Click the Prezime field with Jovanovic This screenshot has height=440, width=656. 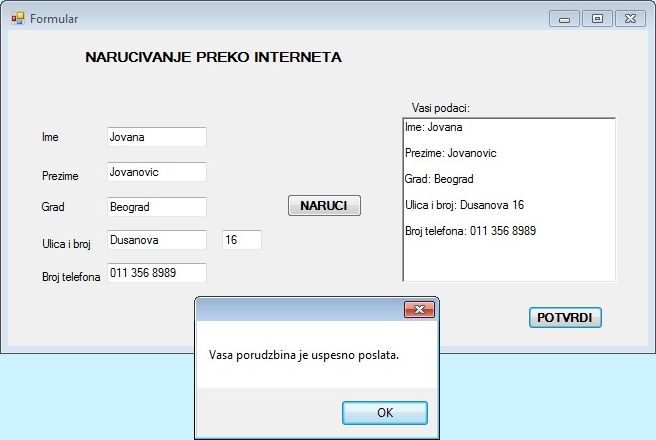coord(156,172)
